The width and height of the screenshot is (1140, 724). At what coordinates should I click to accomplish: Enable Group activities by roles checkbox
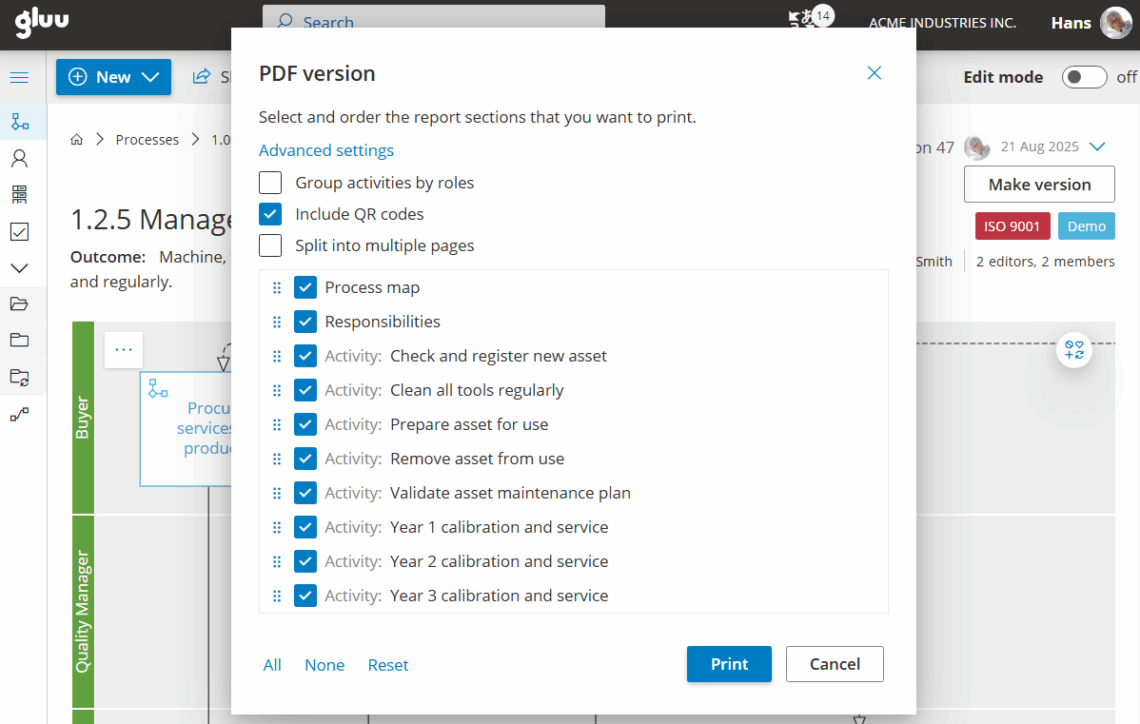pyautogui.click(x=270, y=183)
